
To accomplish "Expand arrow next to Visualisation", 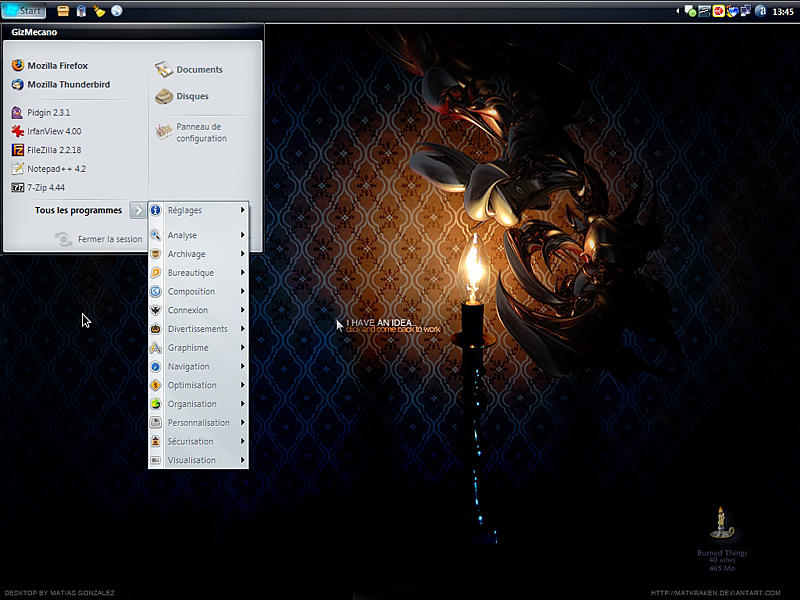I will (x=243, y=460).
